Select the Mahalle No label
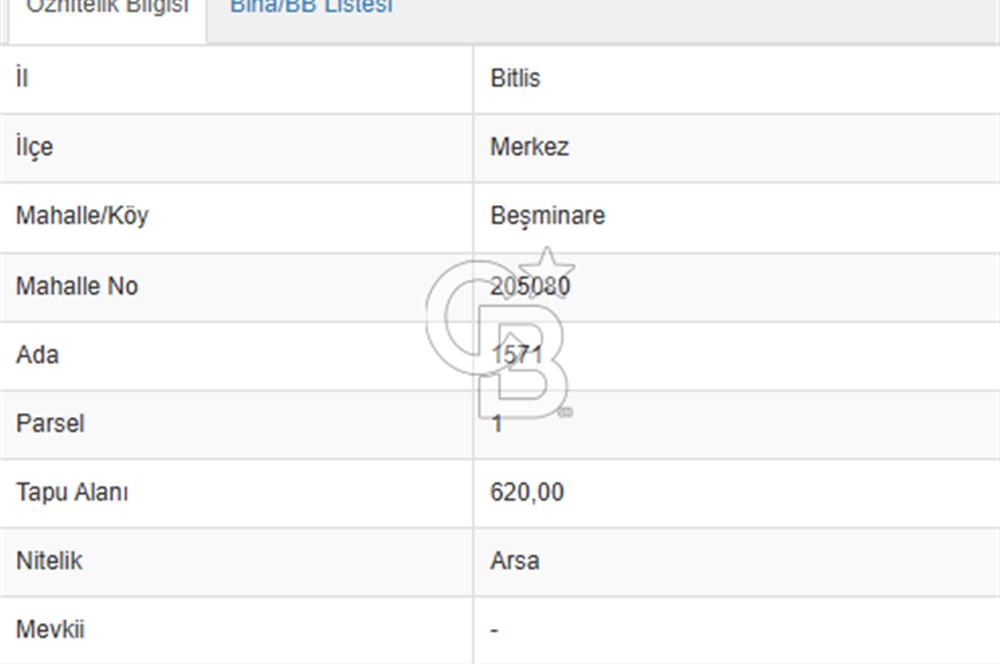This screenshot has height=664, width=1000. coord(77,286)
